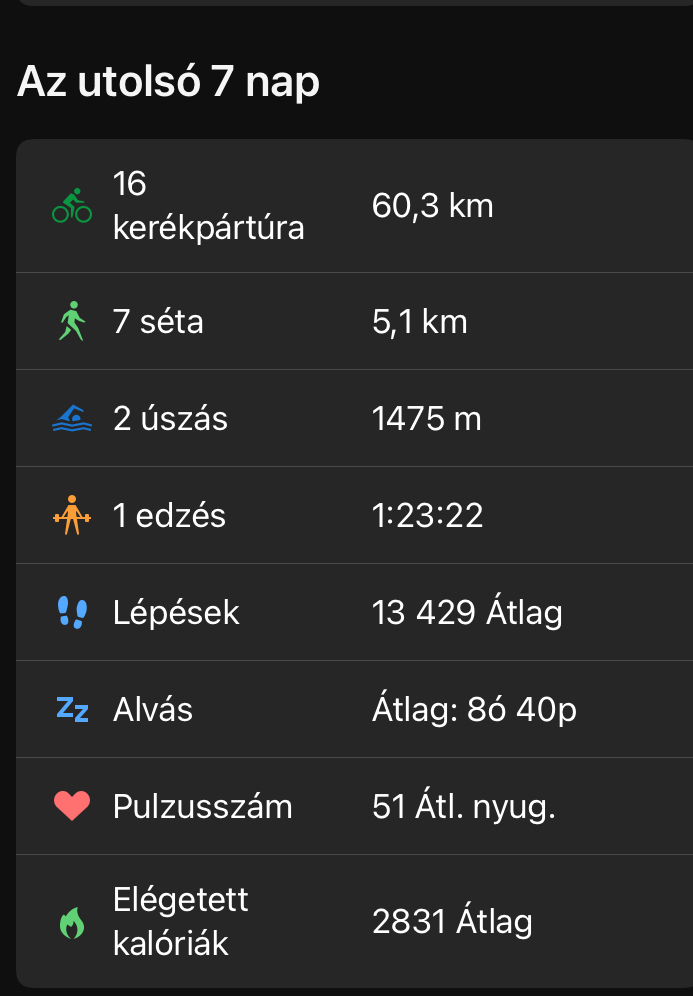Image resolution: width=693 pixels, height=996 pixels.
Task: Open the 1 edzés entry
Action: click(169, 516)
